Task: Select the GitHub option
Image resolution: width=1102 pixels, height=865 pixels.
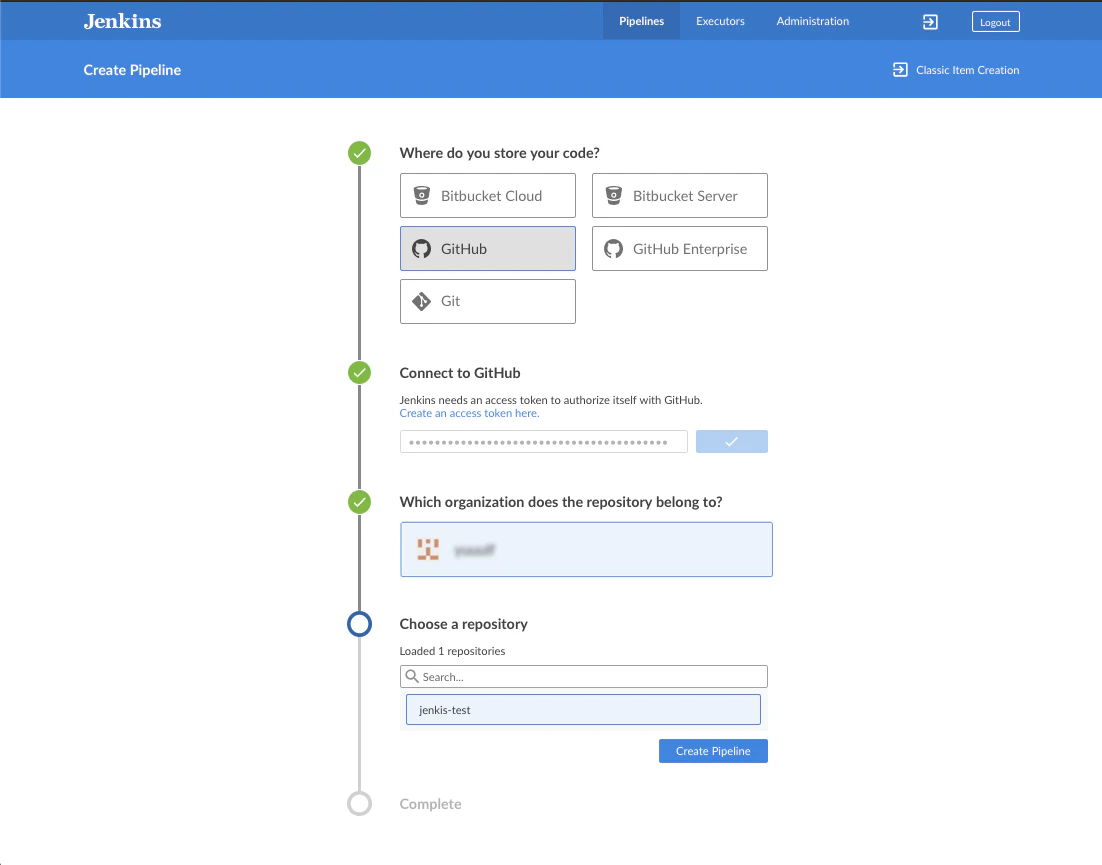Action: (x=488, y=248)
